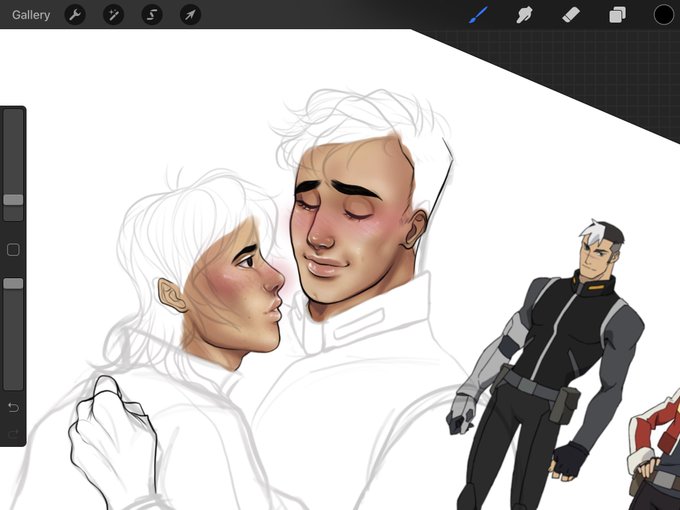Activate the Selection S-ribbon tool
This screenshot has height=510, width=680.
coord(152,15)
